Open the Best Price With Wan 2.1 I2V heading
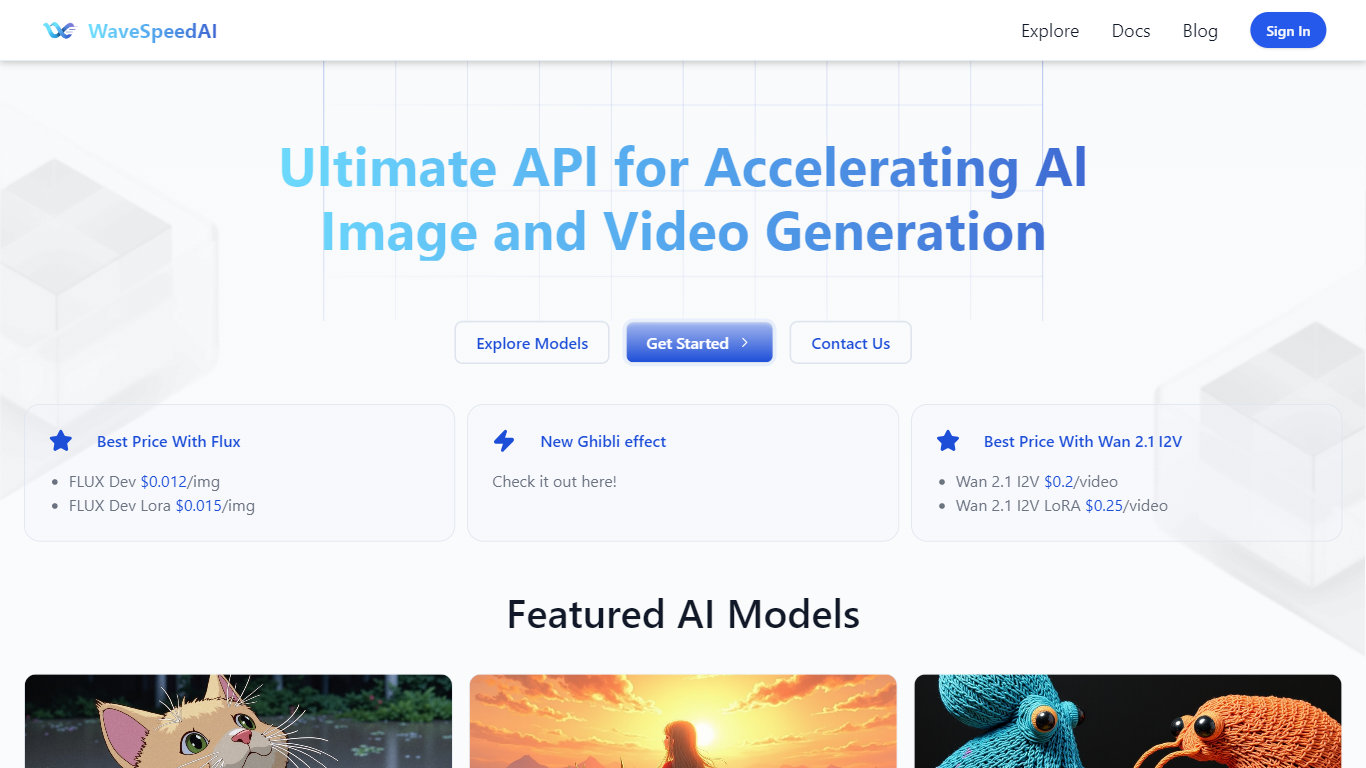1366x768 pixels. (x=1083, y=441)
